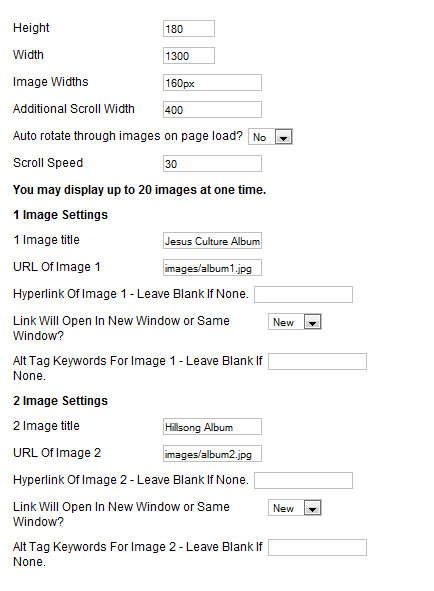Click the Hyperlink Of Image 2 field
Screen dimensions: 434x591
coord(303,481)
